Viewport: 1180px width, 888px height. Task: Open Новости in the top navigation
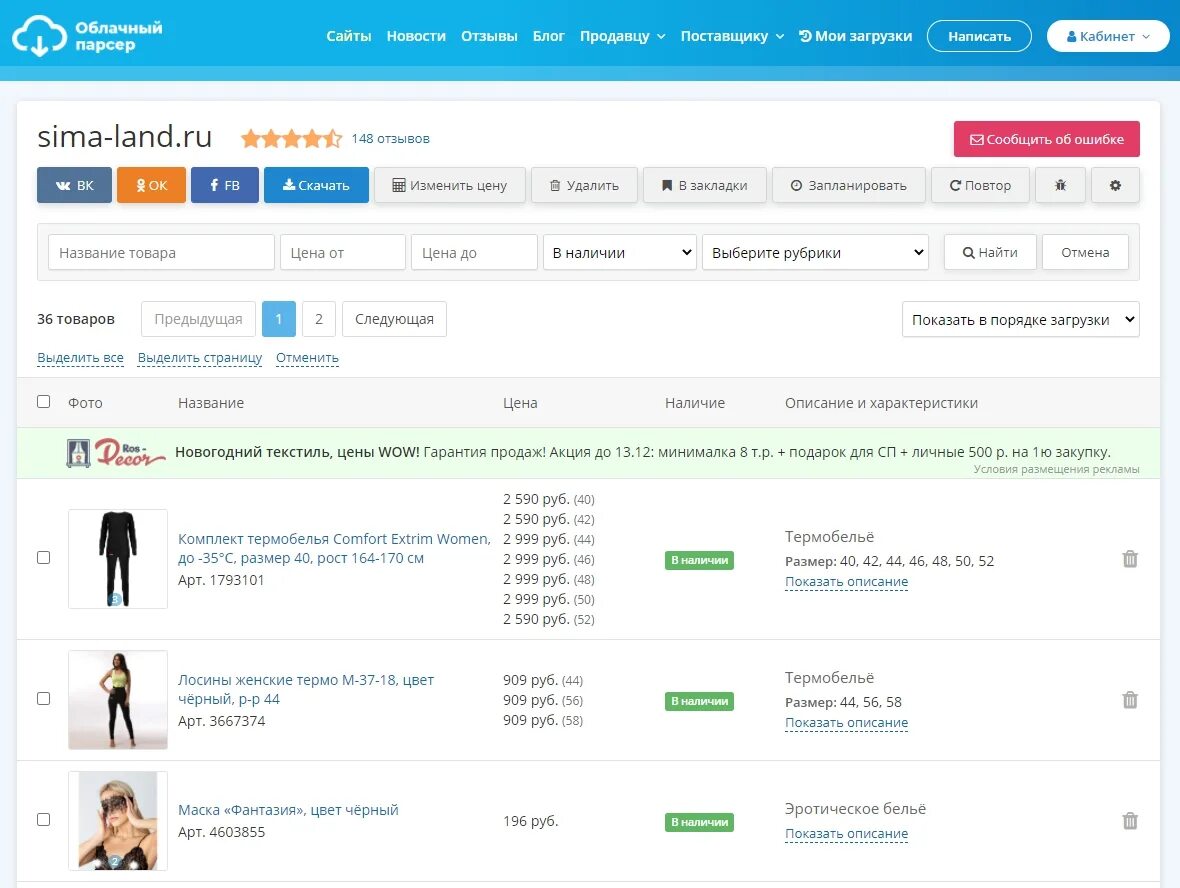click(x=416, y=36)
